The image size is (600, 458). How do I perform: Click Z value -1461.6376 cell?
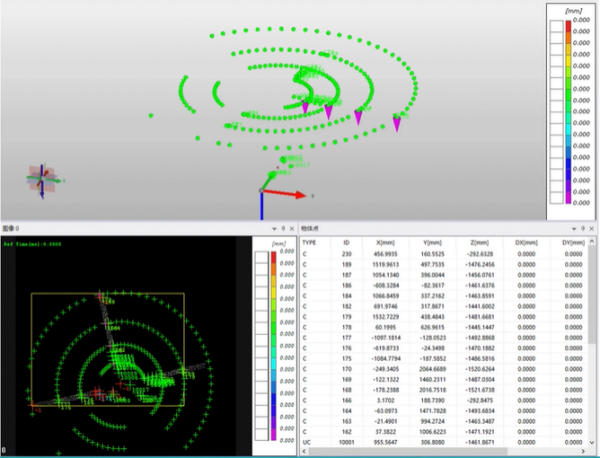(x=479, y=285)
